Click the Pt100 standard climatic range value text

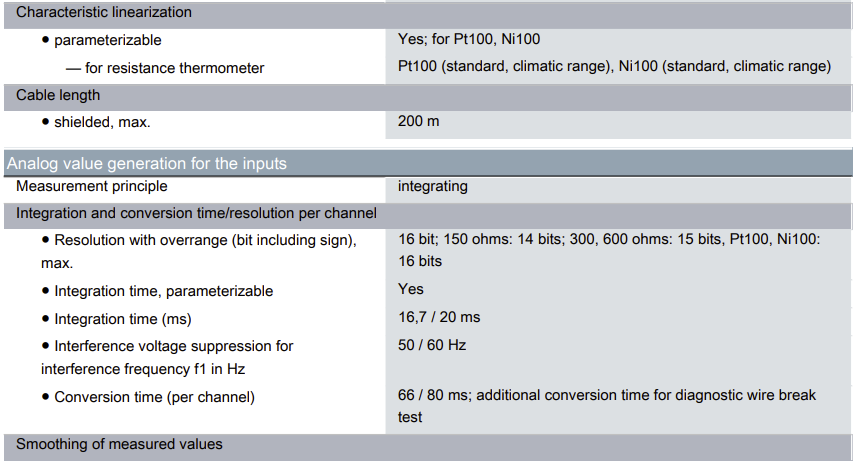[x=613, y=67]
